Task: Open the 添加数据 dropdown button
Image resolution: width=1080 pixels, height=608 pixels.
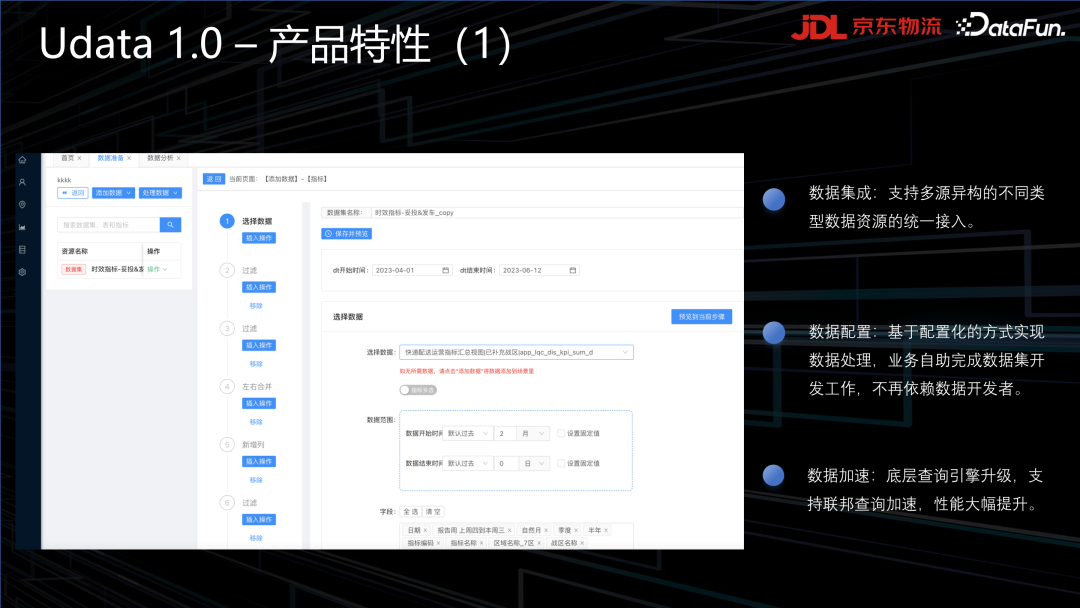Action: pyautogui.click(x=113, y=193)
